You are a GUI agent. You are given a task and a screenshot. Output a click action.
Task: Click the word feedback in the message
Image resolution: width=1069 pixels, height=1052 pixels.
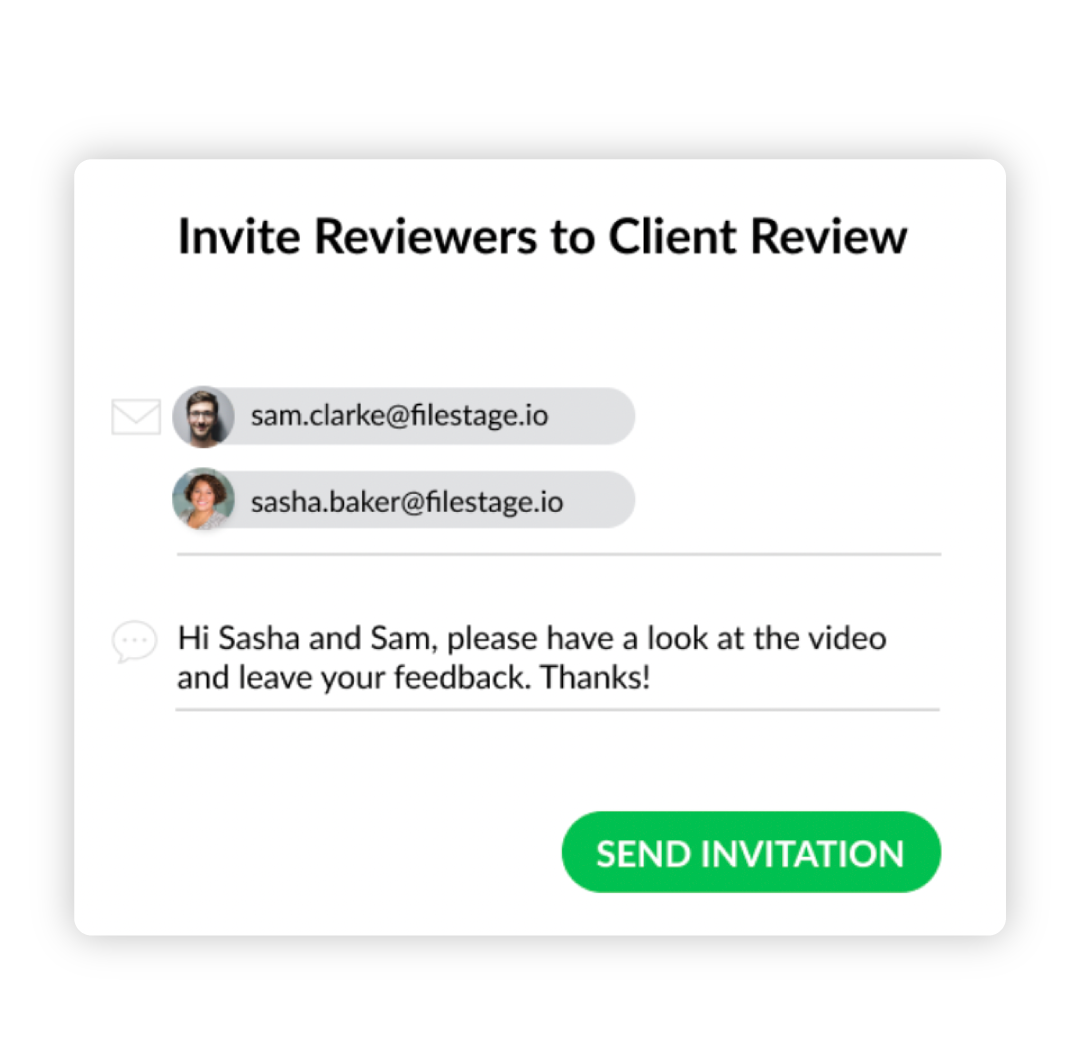coord(462,678)
